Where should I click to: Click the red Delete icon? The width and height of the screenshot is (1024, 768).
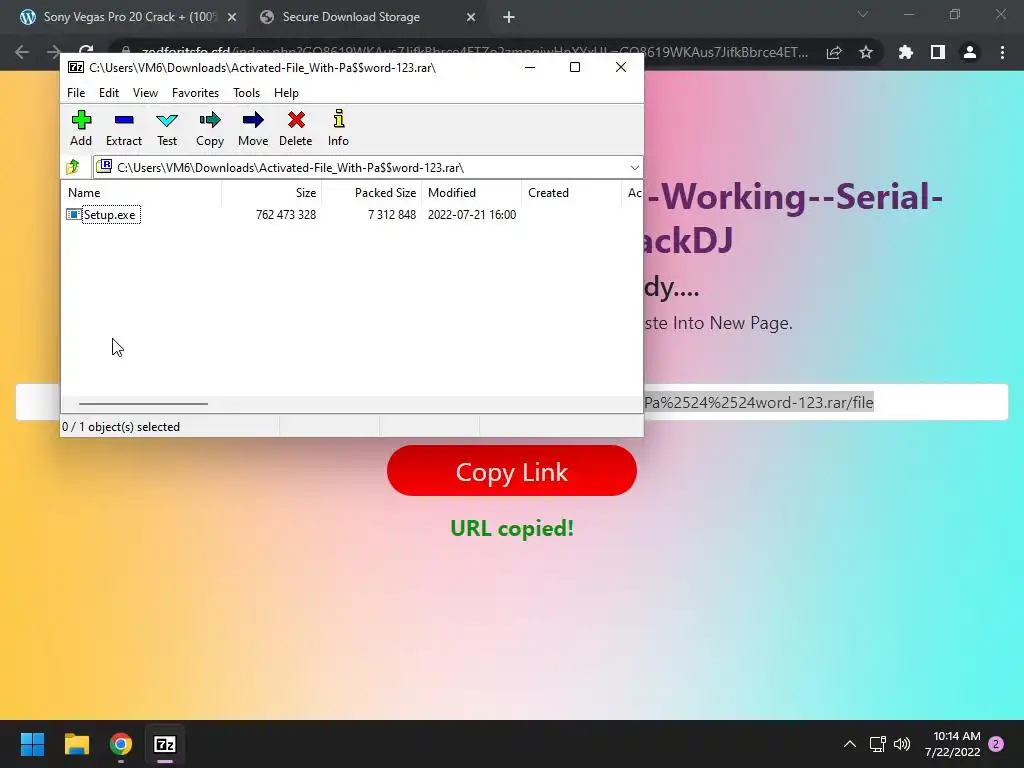(x=295, y=128)
